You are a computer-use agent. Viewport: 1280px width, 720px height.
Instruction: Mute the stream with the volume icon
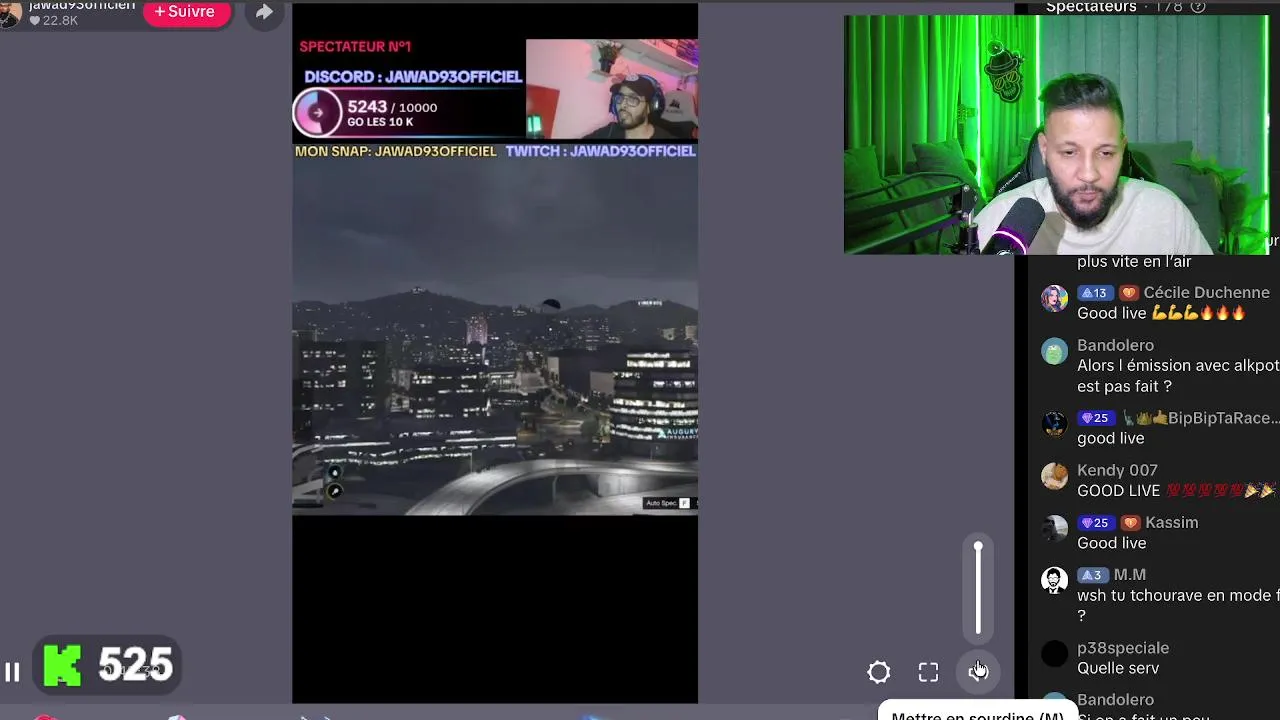(978, 672)
